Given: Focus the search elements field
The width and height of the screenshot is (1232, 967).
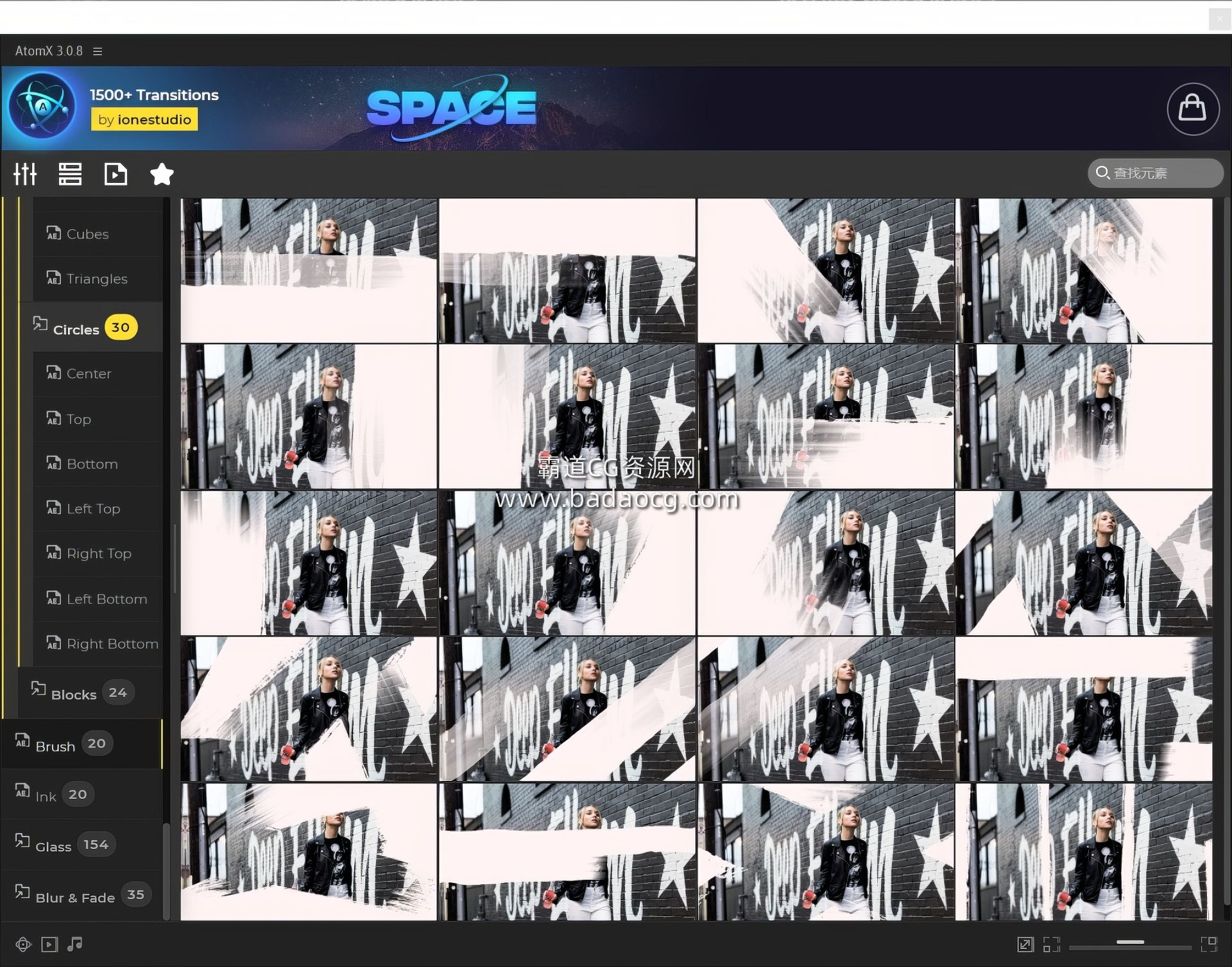Looking at the screenshot, I should 1156,173.
